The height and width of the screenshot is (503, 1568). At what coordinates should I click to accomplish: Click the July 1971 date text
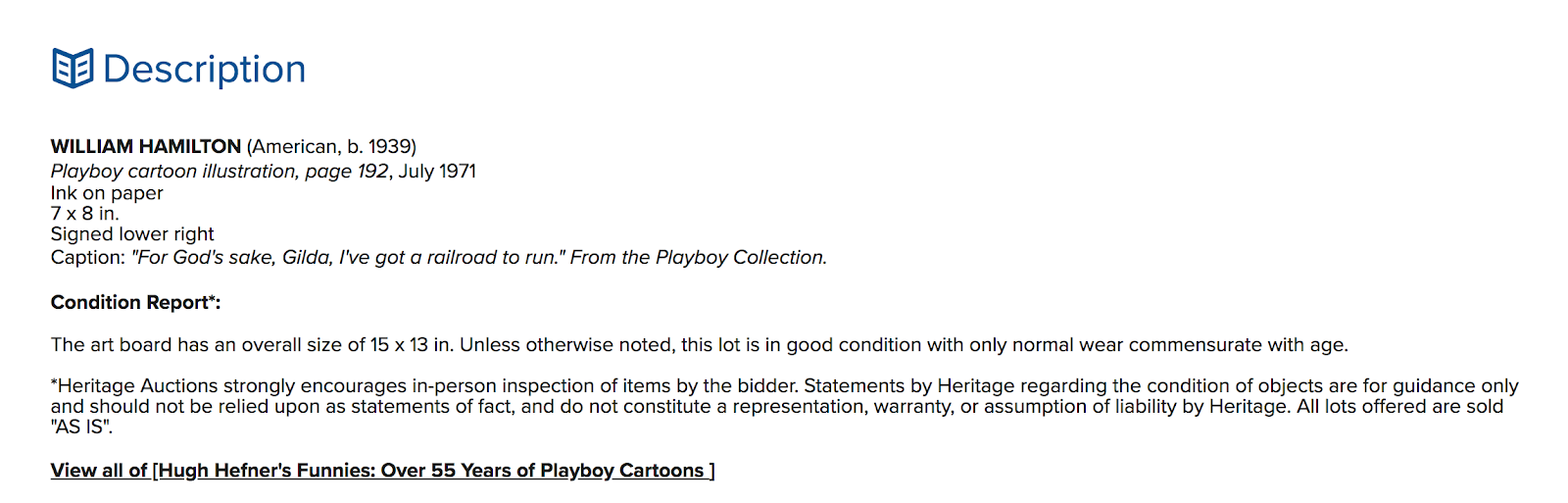coord(437,172)
